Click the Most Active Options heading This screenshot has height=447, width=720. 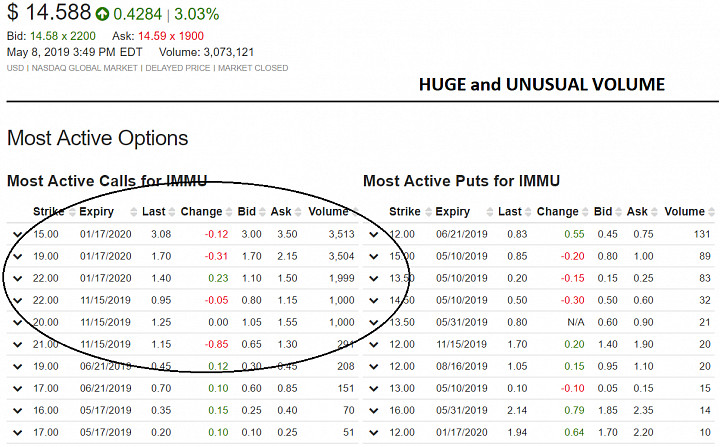98,138
